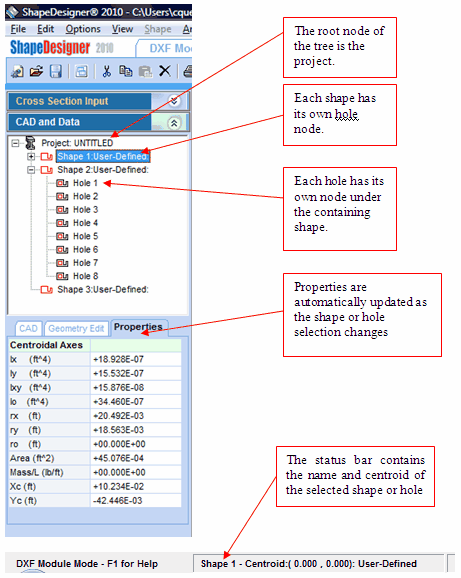The height and width of the screenshot is (578, 461).
Task: Click the Hole 3 node icon
Action: 62,210
